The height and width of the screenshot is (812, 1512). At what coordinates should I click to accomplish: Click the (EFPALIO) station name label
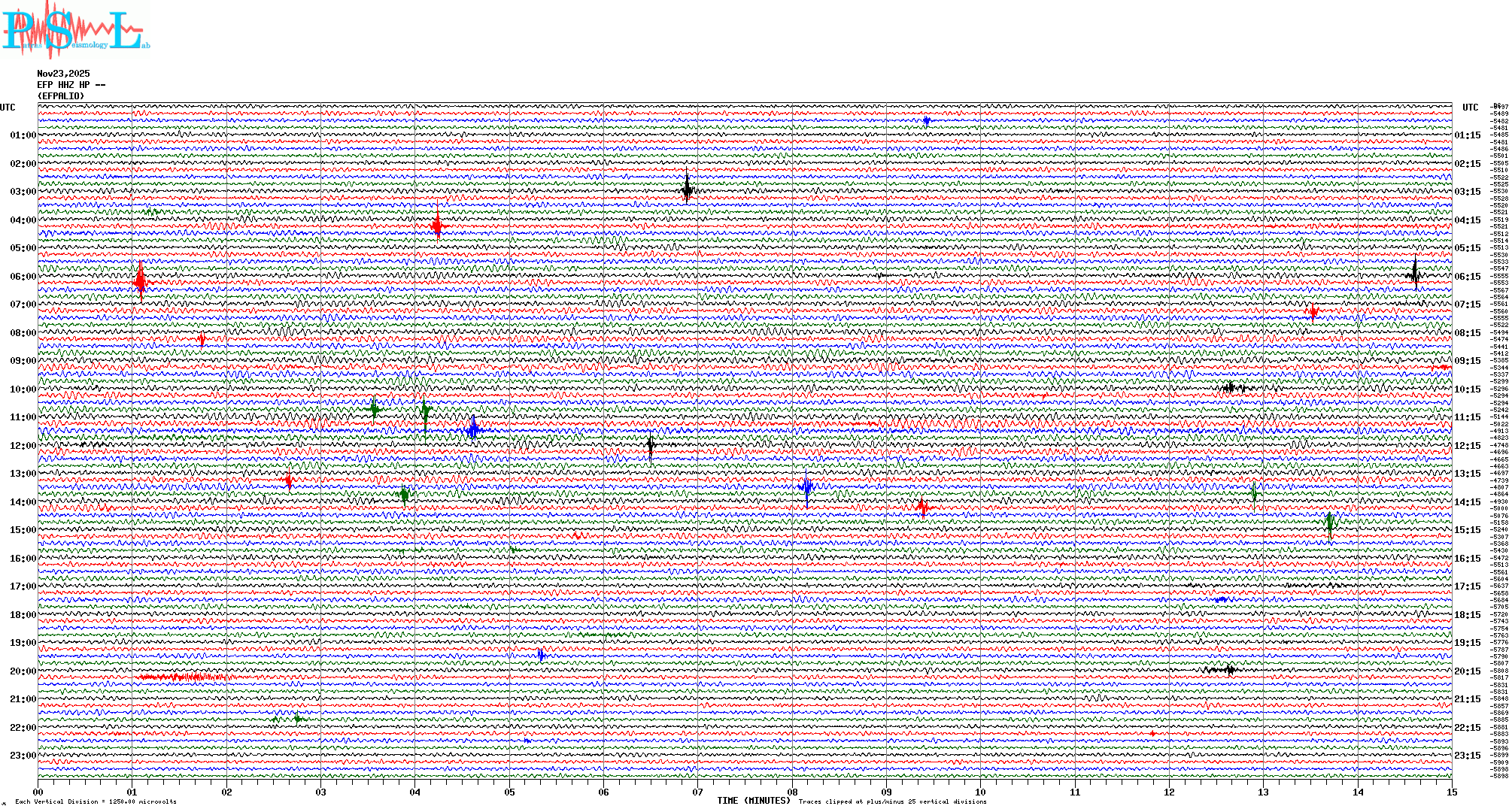point(61,96)
